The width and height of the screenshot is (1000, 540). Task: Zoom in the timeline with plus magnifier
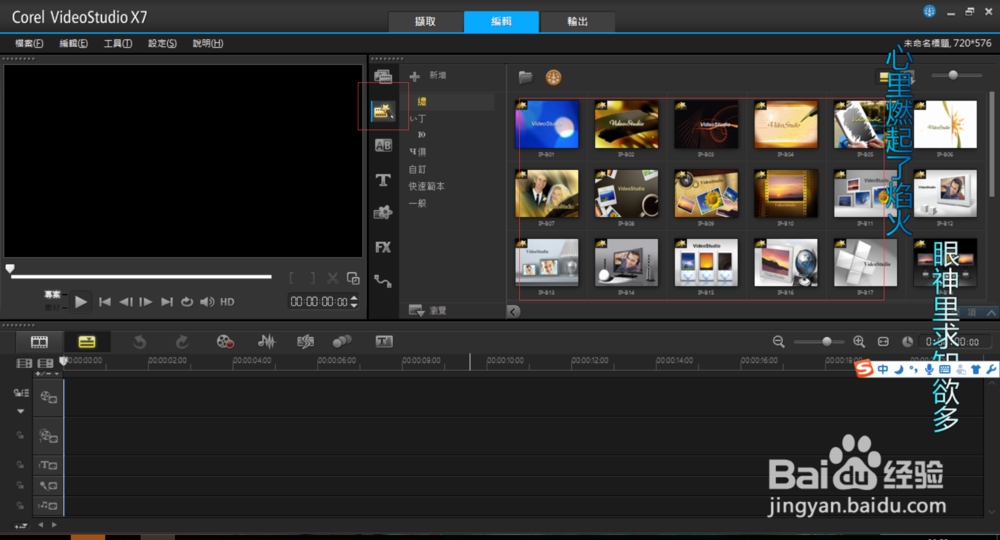859,342
